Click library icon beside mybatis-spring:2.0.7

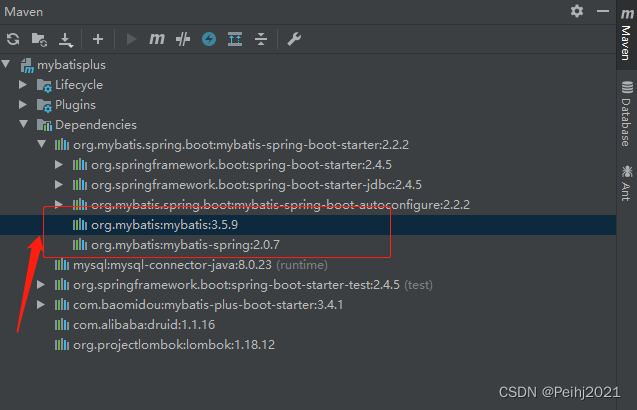(x=80, y=244)
